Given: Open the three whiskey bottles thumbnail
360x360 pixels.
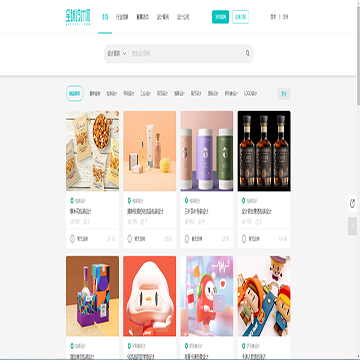Looking at the screenshot, I should tap(264, 151).
